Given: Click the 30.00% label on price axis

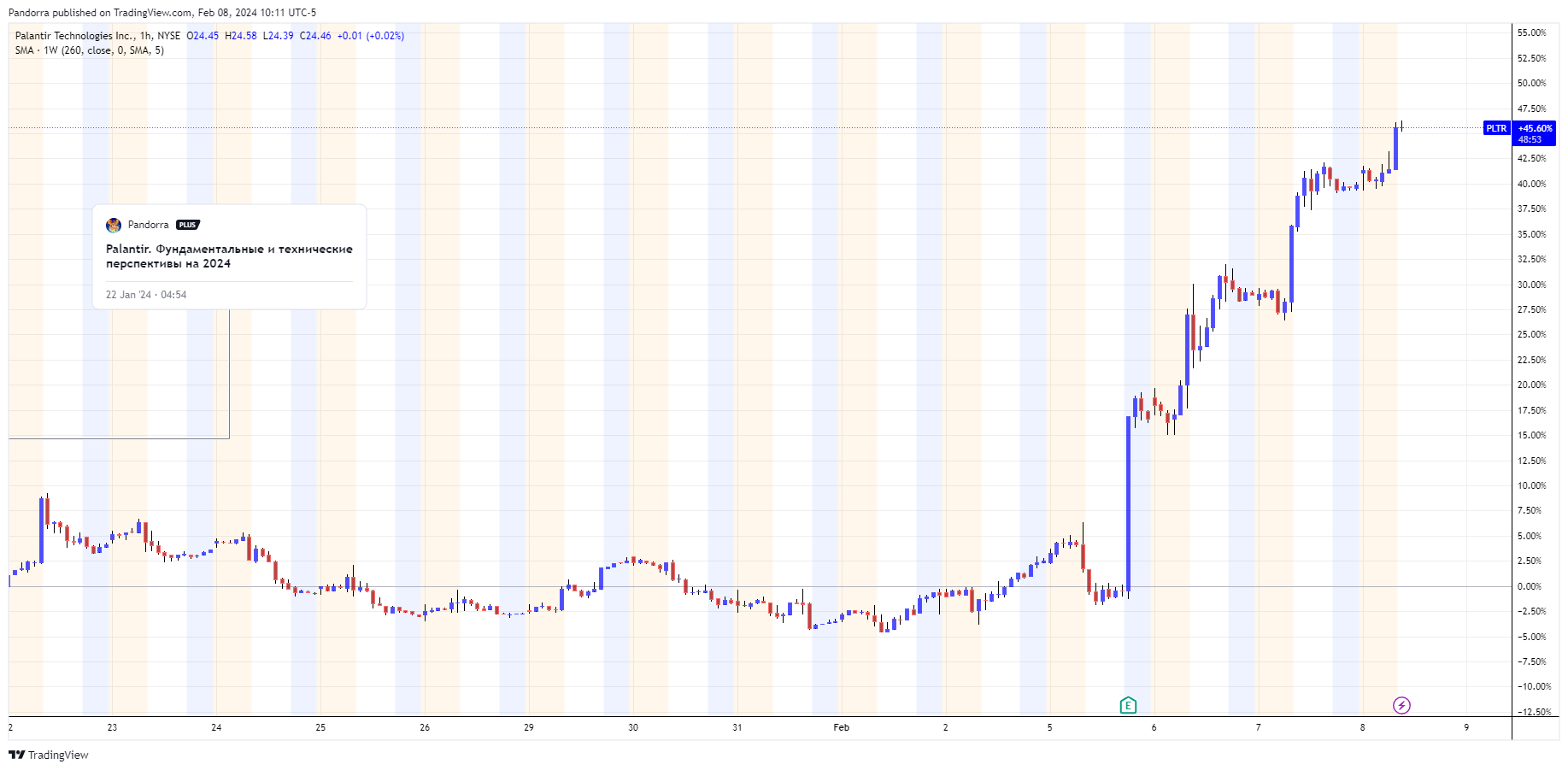Looking at the screenshot, I should 1531,285.
